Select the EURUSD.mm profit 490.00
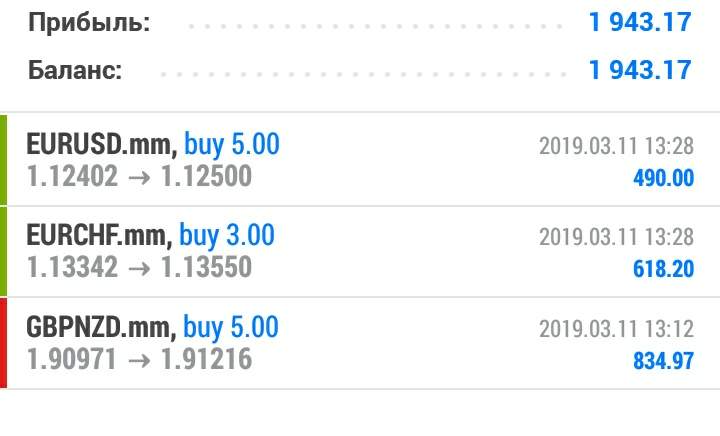This screenshot has width=720, height=436. 662,178
